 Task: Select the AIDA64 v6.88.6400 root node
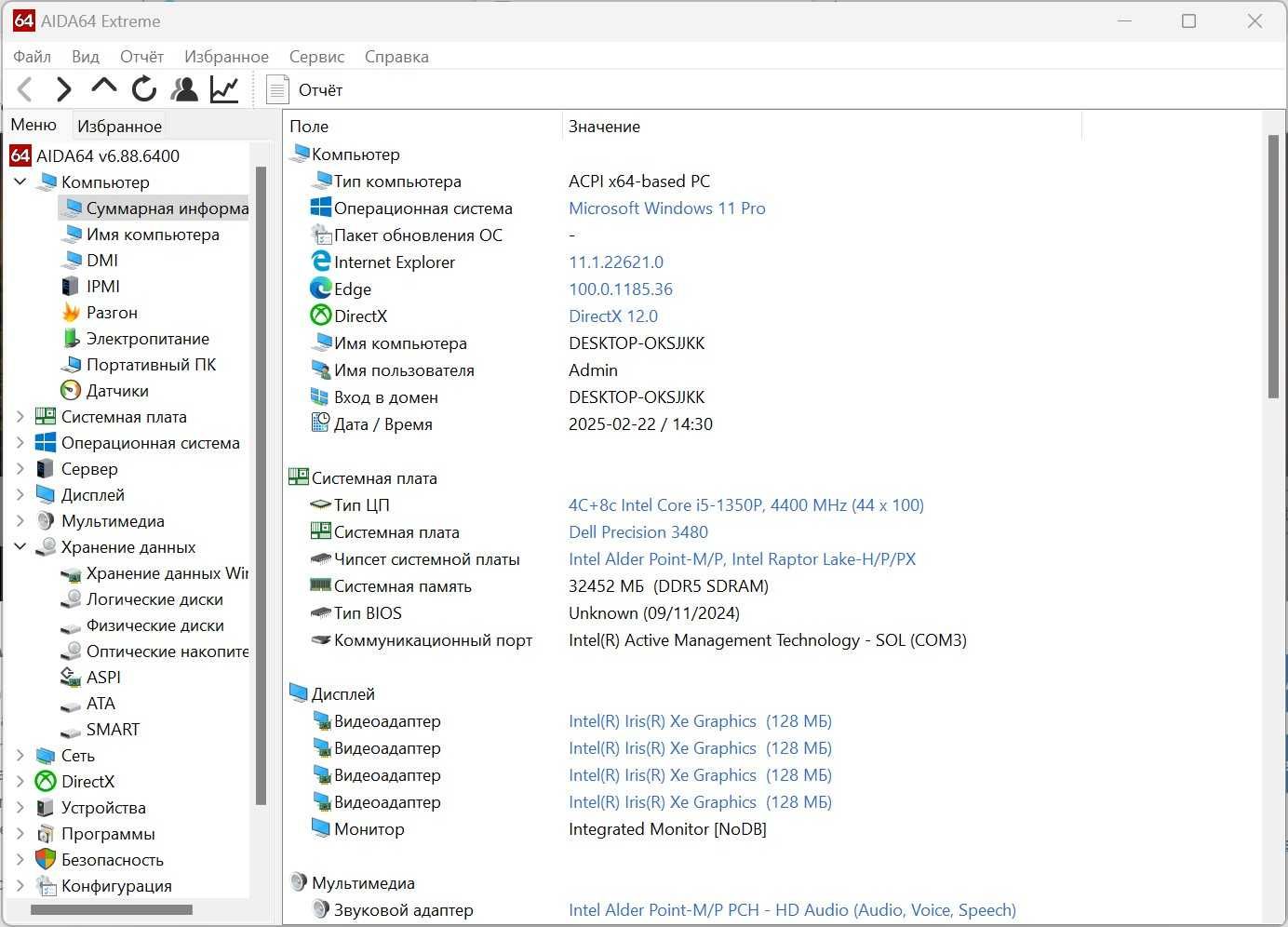108,156
